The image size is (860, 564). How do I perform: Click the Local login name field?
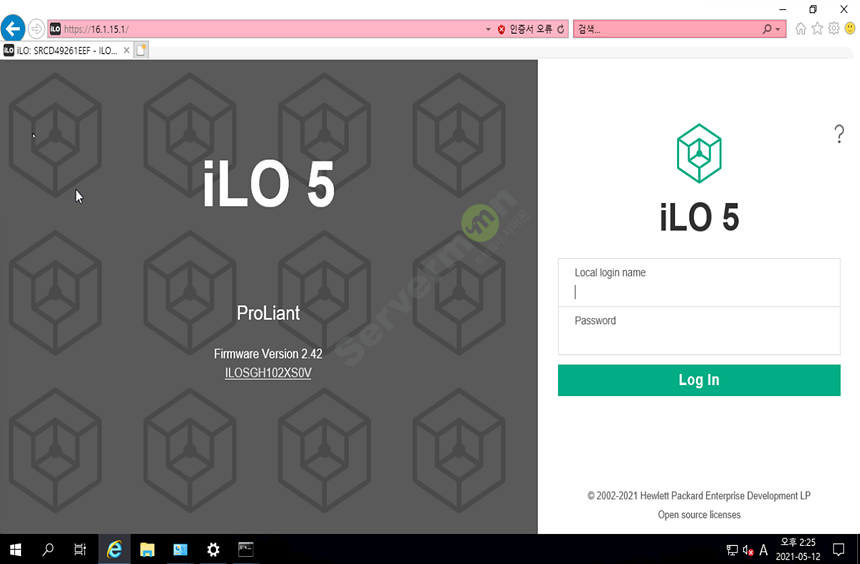(699, 283)
